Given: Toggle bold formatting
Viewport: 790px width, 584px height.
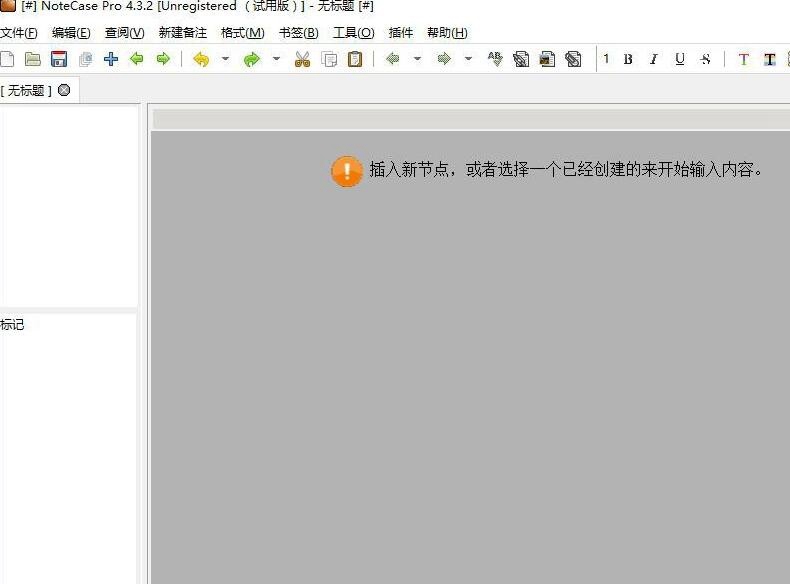Looking at the screenshot, I should (x=628, y=59).
